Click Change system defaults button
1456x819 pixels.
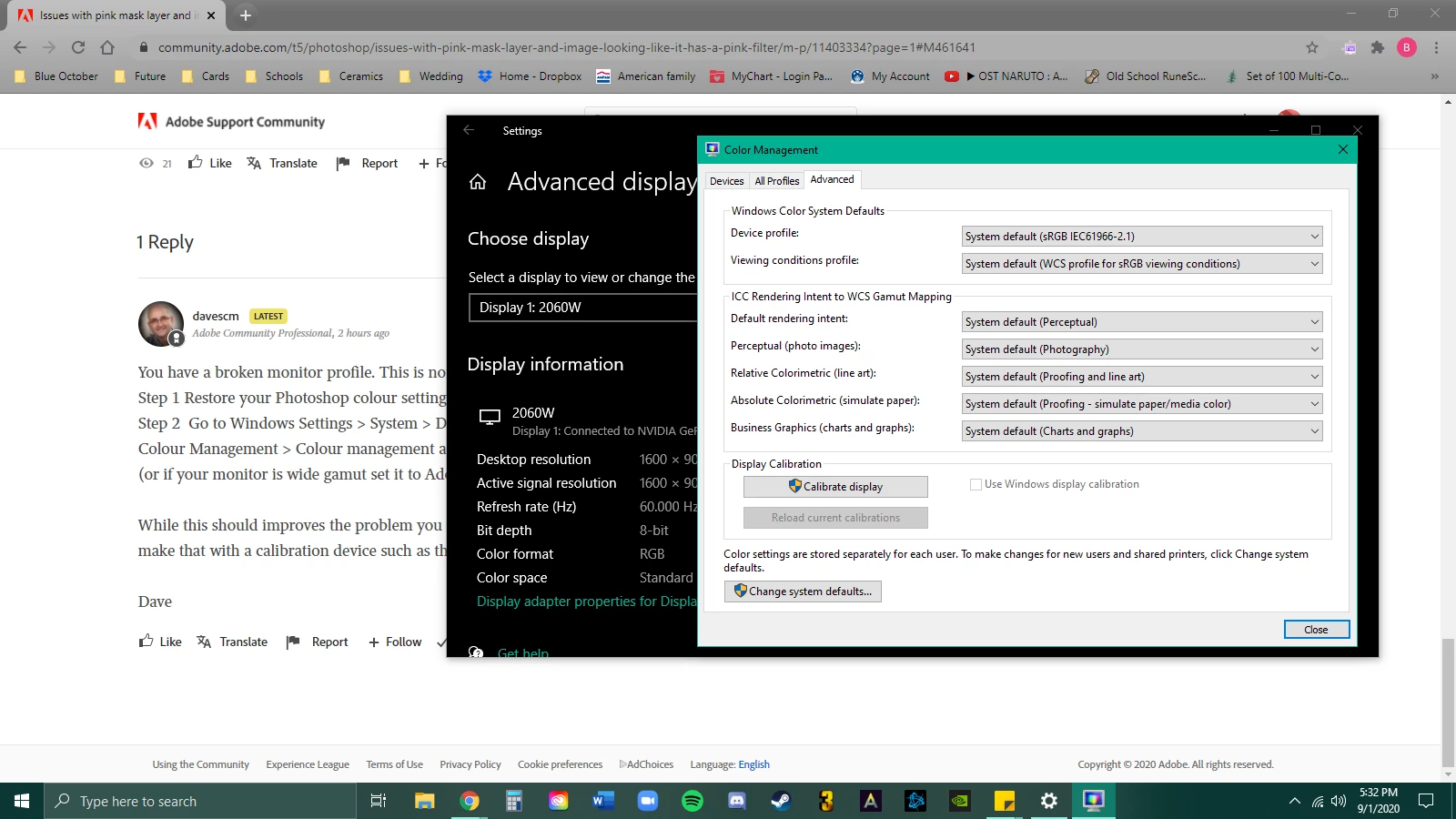pyautogui.click(x=803, y=591)
